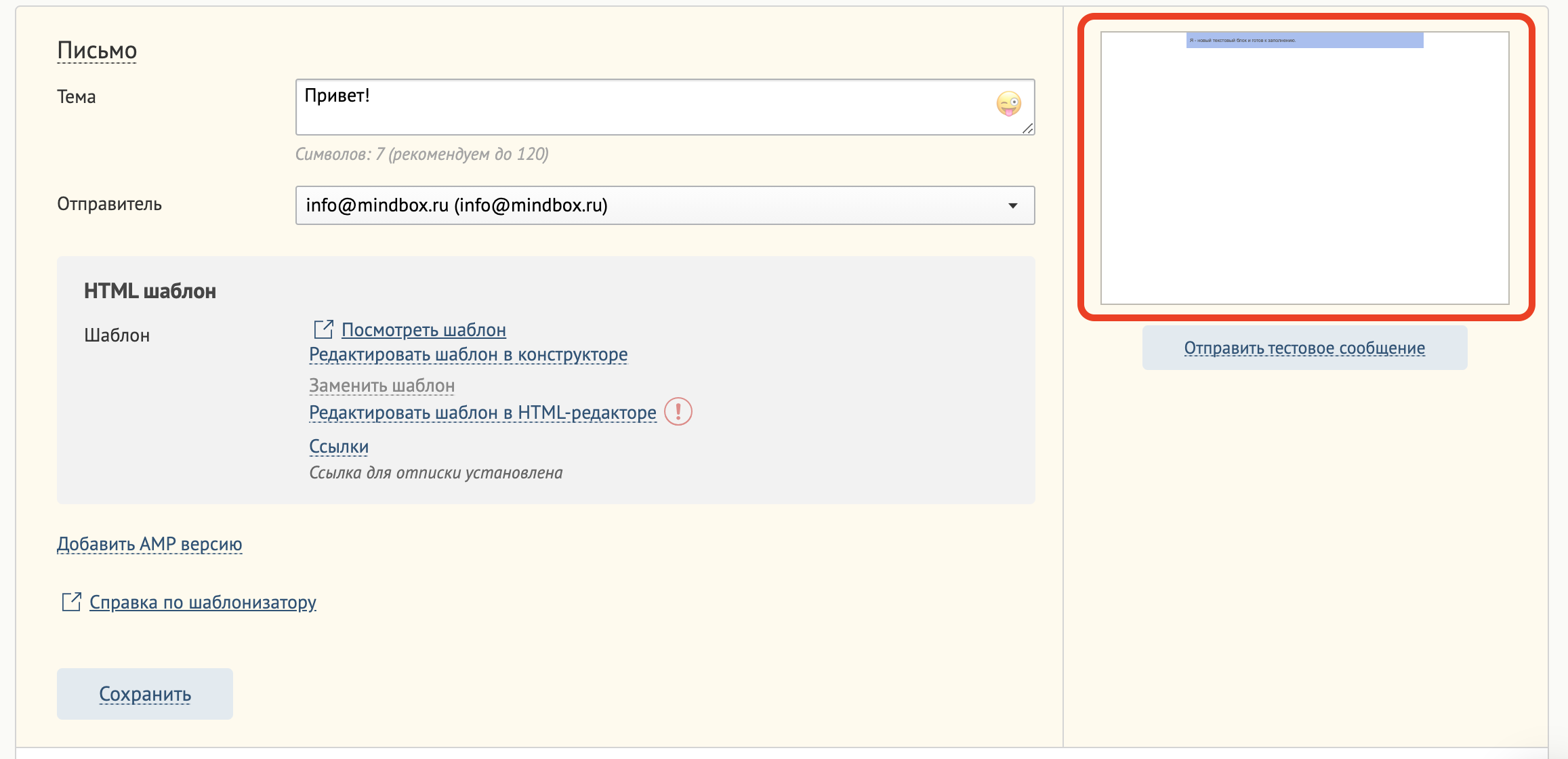
Task: Click Редактировать шаблон в конструкторе
Action: coord(468,354)
